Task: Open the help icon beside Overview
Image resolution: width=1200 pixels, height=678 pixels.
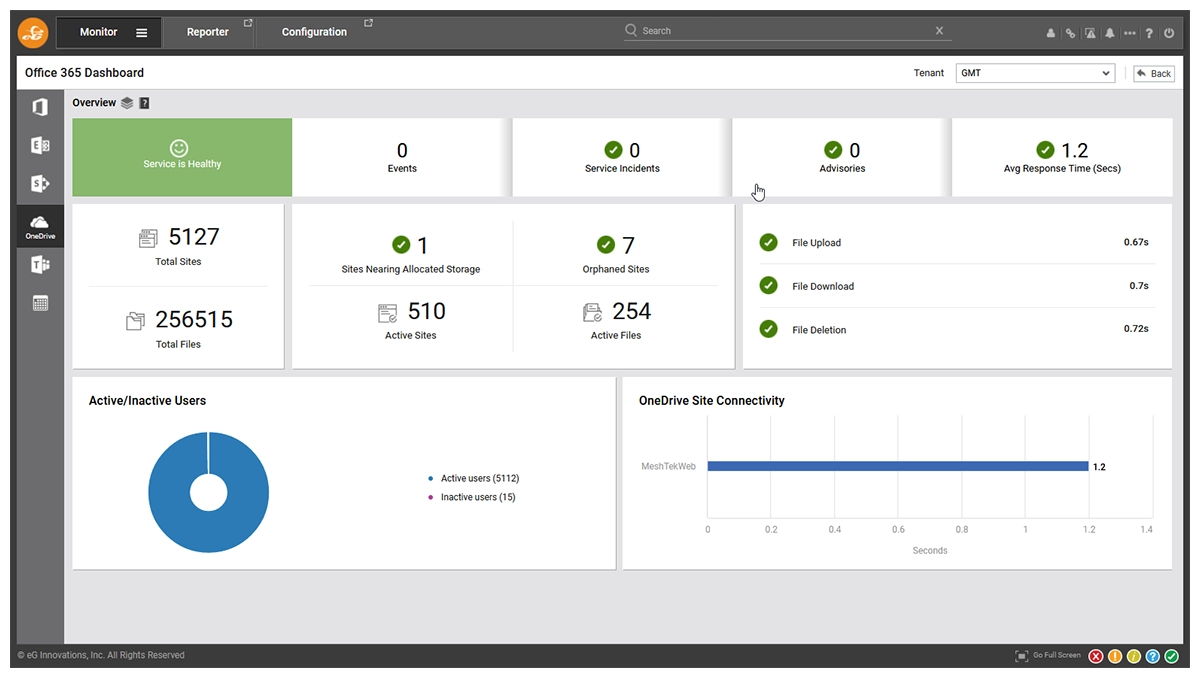Action: pyautogui.click(x=144, y=103)
